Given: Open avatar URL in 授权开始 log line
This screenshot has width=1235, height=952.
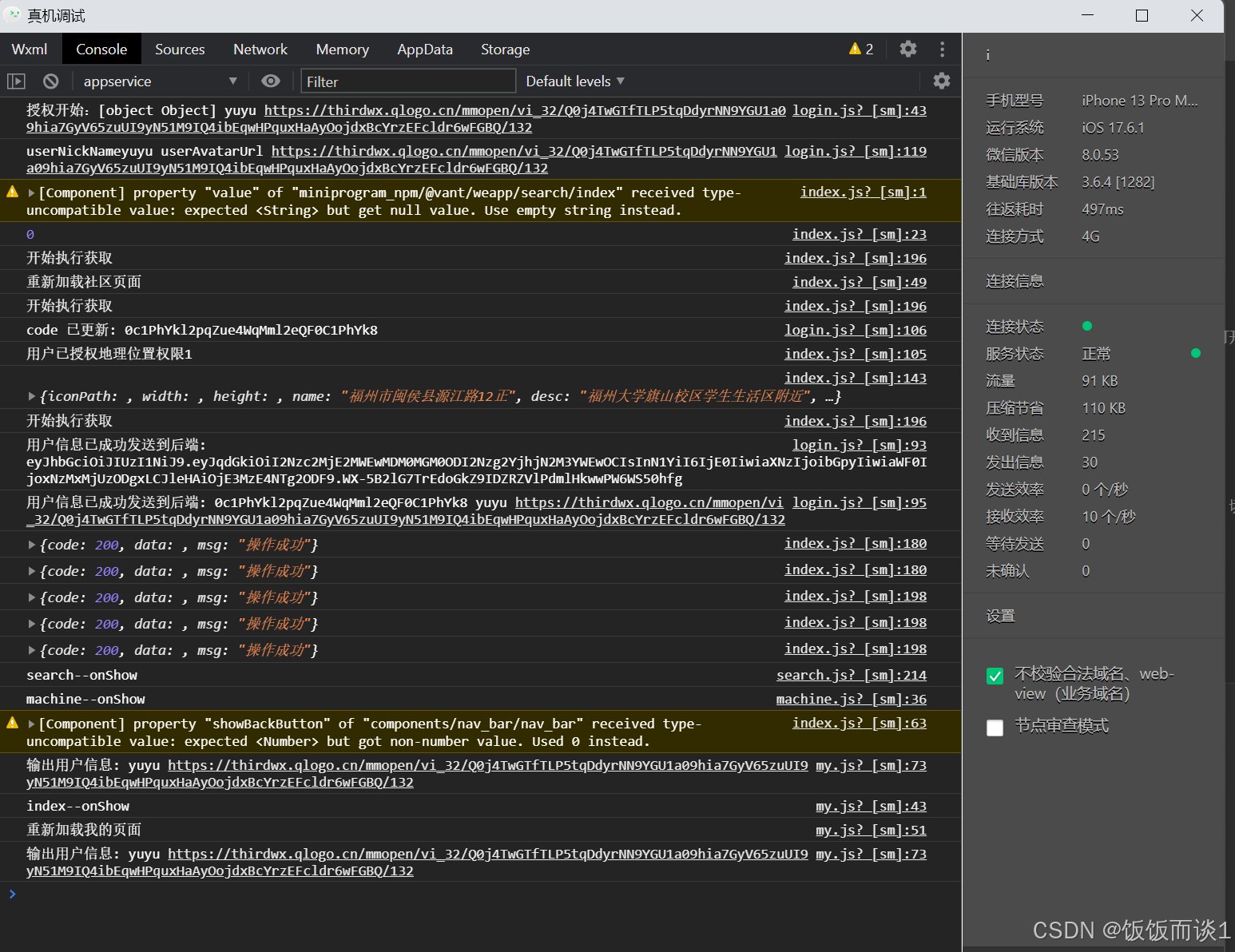Looking at the screenshot, I should [525, 110].
